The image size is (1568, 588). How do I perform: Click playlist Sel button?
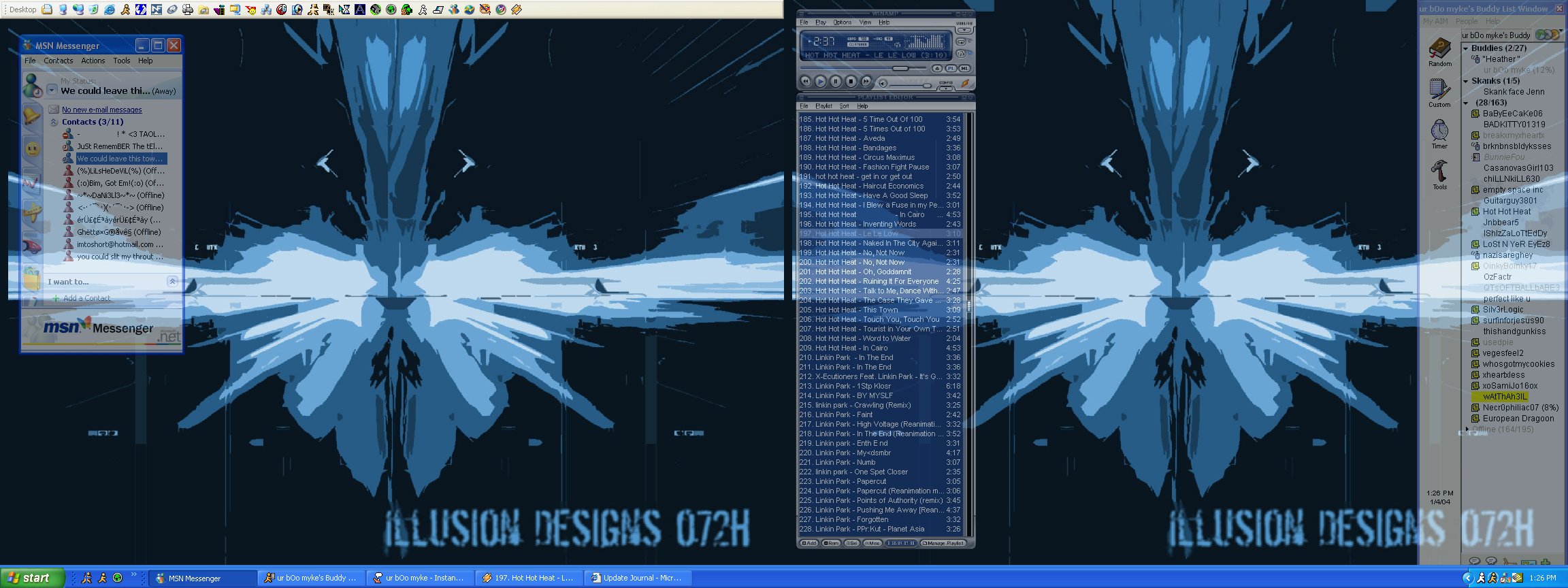point(852,543)
